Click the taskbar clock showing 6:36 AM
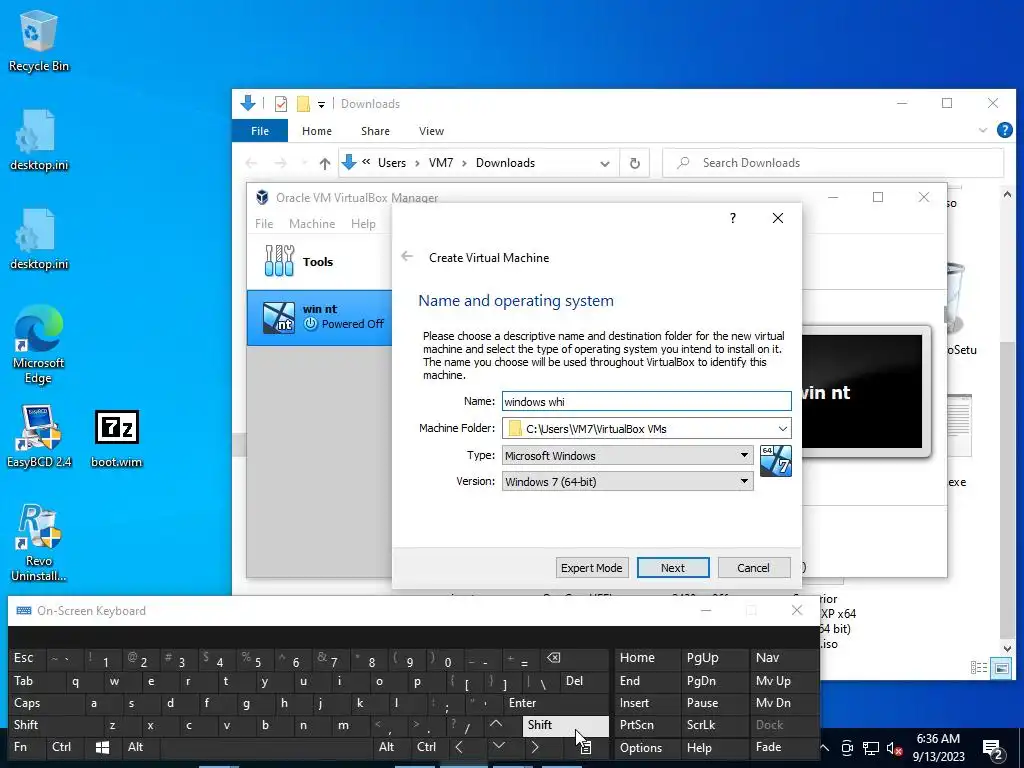The width and height of the screenshot is (1024, 768). pyautogui.click(x=938, y=748)
